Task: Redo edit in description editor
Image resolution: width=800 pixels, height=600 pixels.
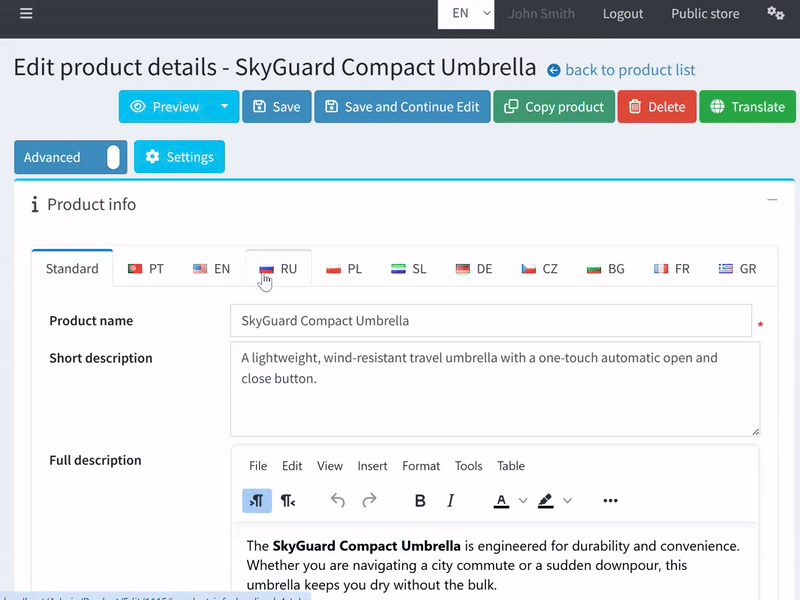Action: pos(369,501)
